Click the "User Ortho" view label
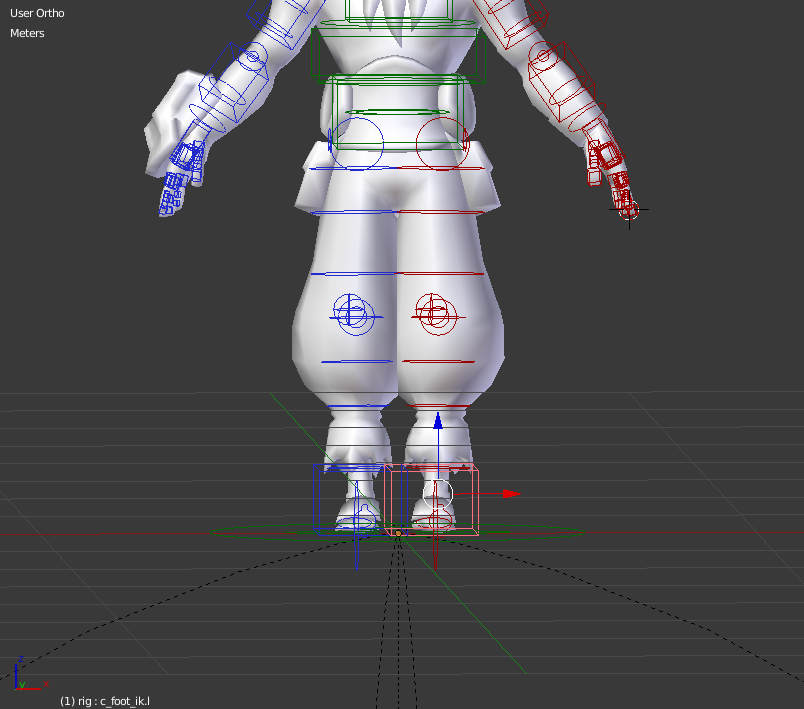 [37, 13]
